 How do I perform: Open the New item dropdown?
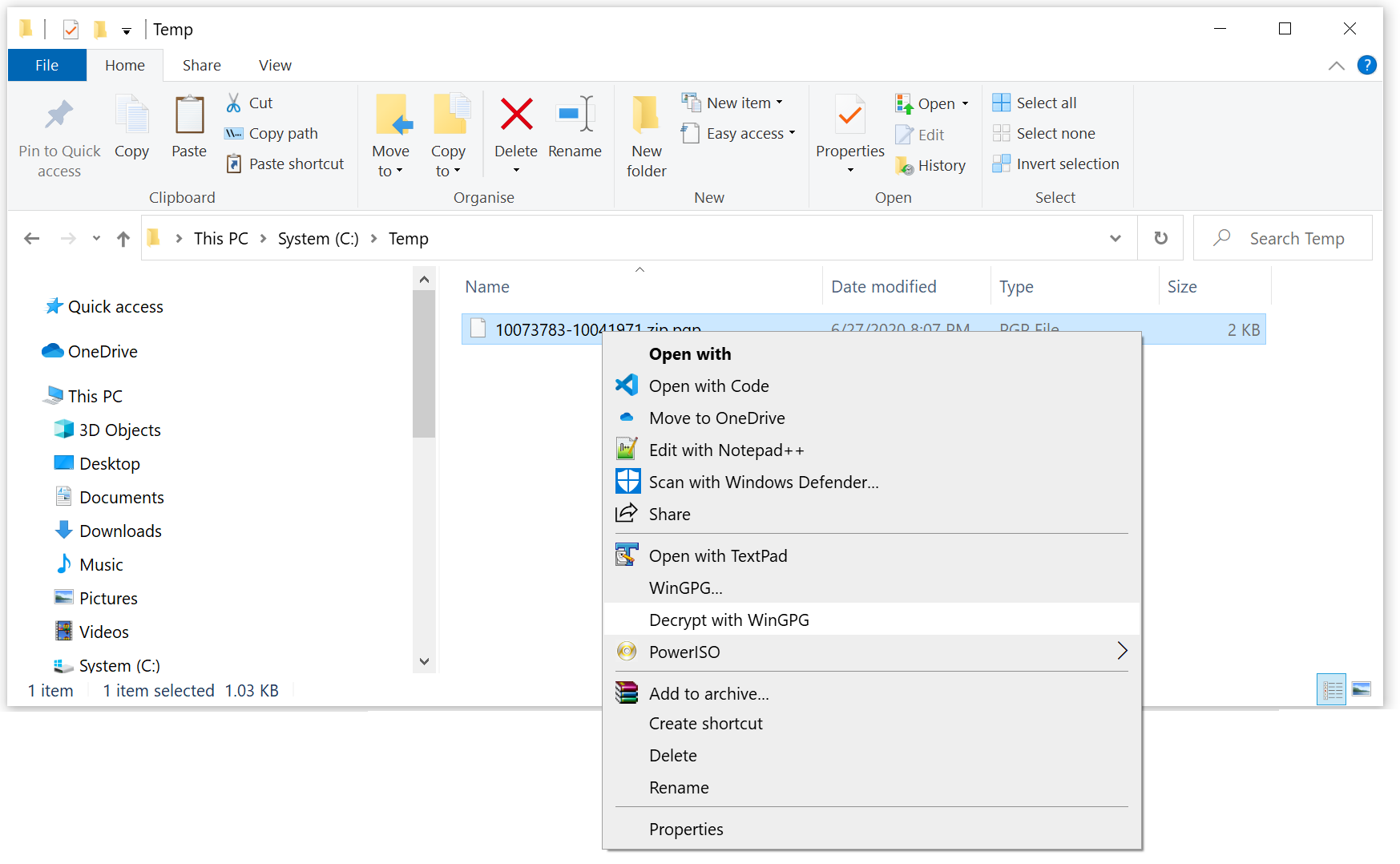pos(739,103)
